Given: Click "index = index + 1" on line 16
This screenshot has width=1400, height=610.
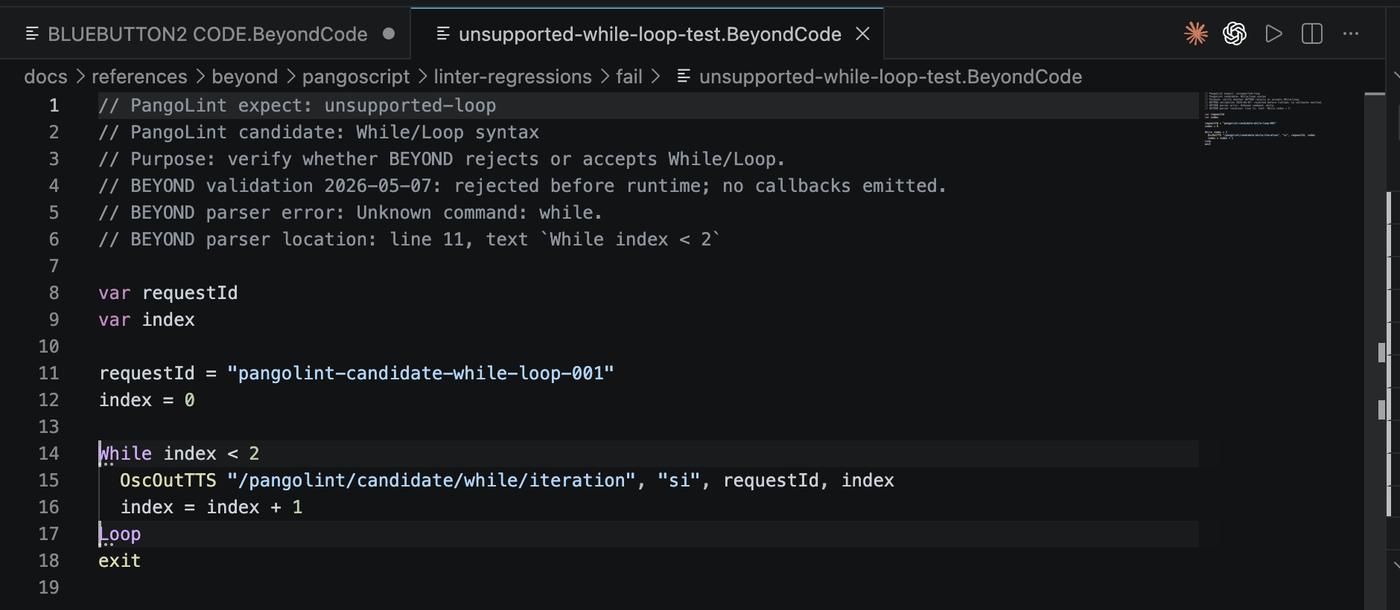Looking at the screenshot, I should pos(212,507).
